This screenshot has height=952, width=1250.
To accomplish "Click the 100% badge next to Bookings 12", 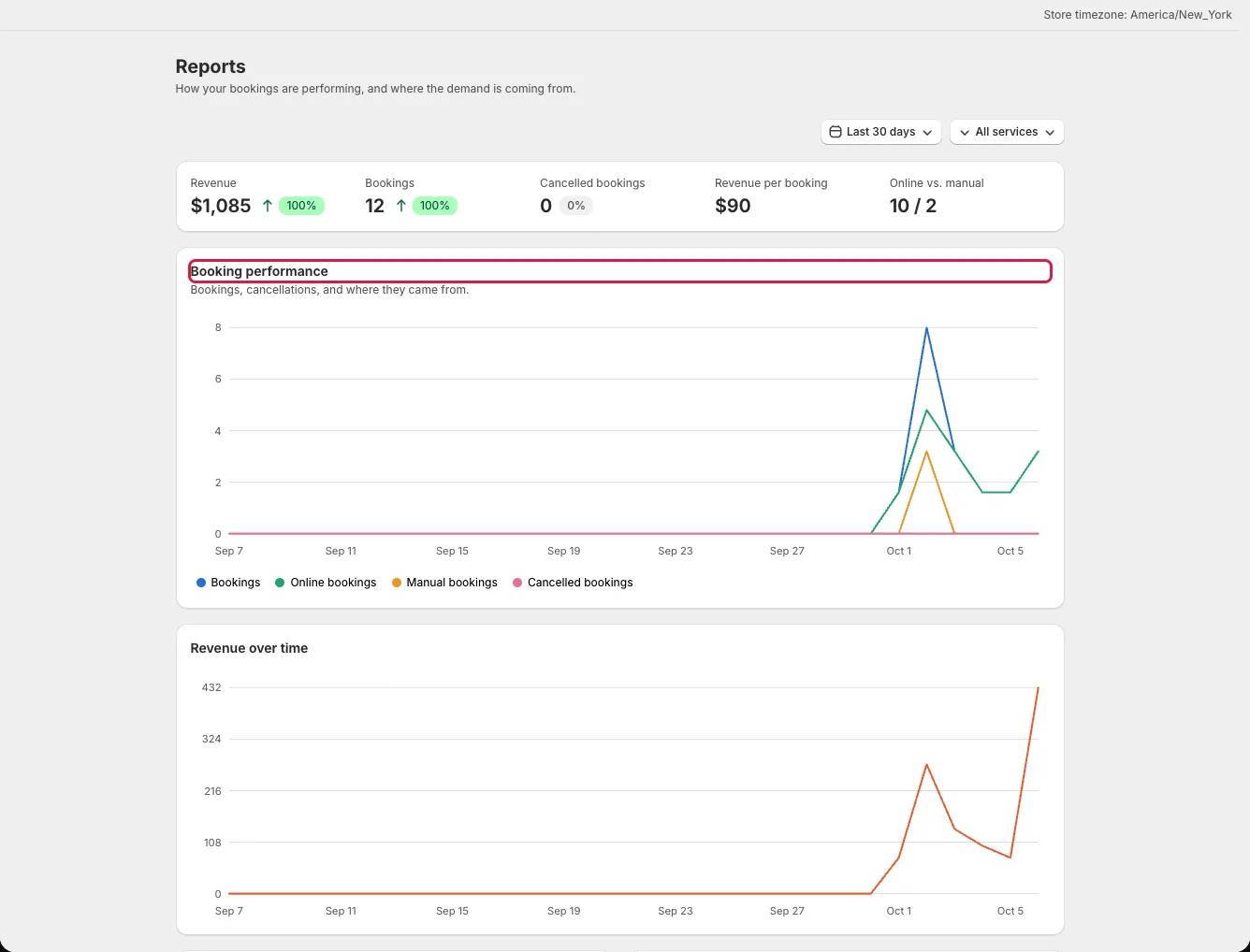I will (435, 206).
